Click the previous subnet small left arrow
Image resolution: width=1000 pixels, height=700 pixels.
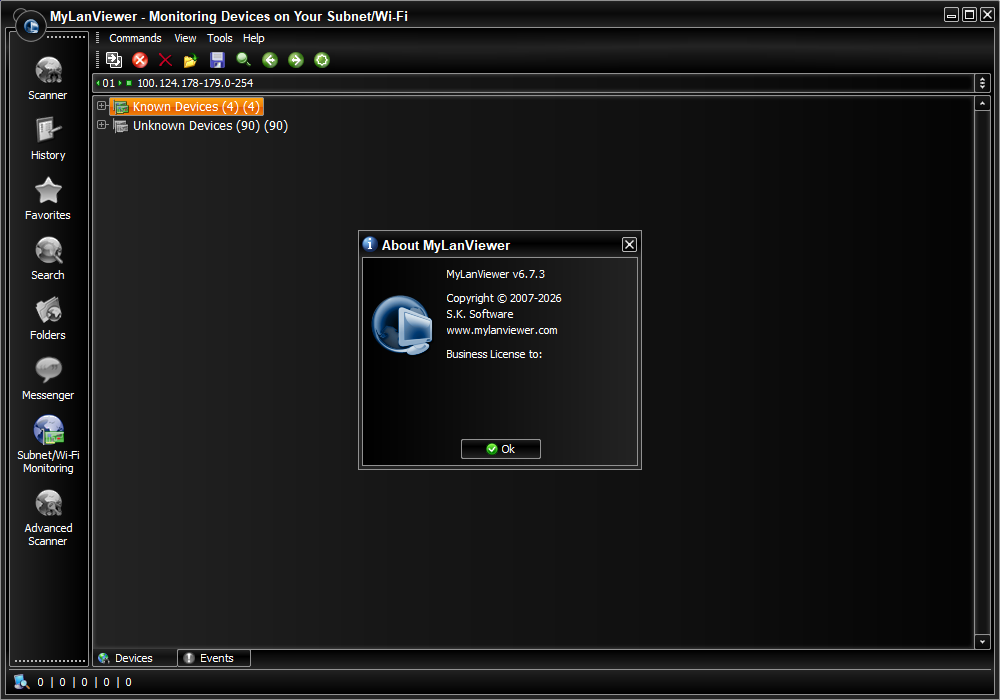click(x=98, y=83)
